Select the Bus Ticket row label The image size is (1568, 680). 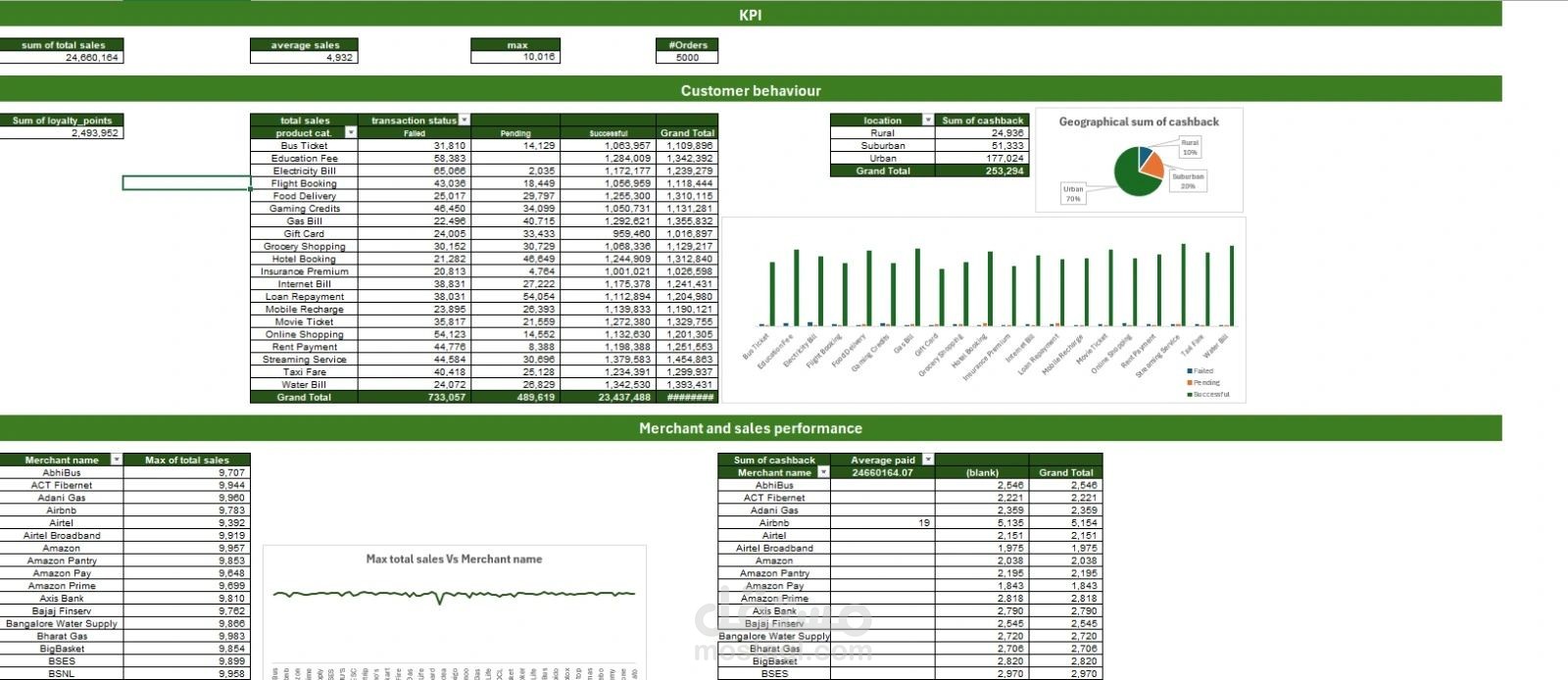point(304,145)
